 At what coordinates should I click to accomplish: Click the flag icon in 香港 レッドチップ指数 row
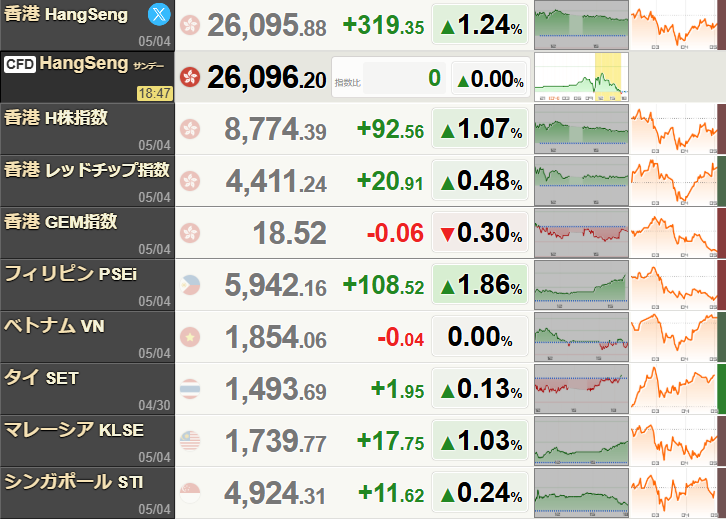pyautogui.click(x=190, y=181)
